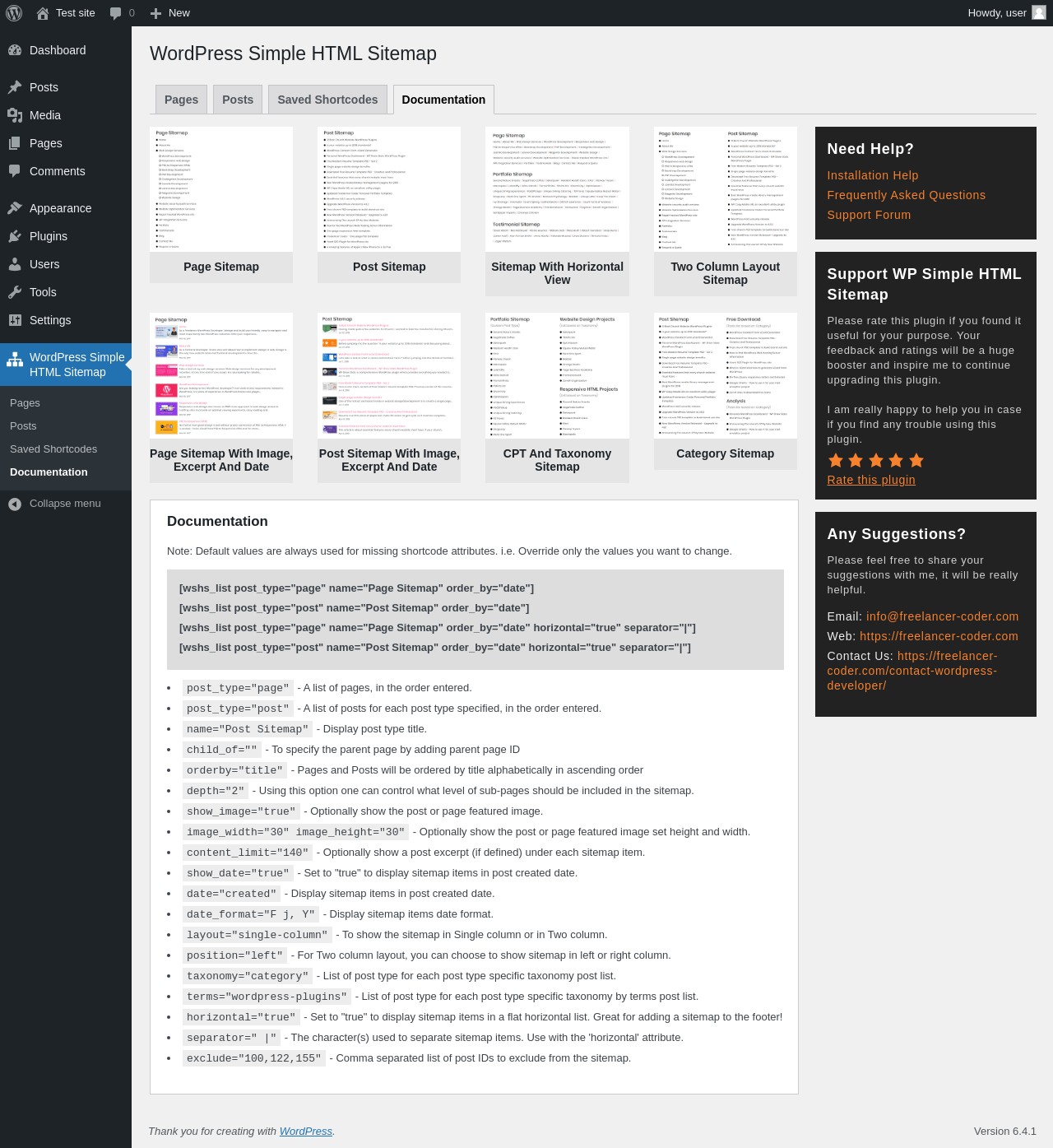Click the fifth orange rating star

click(x=916, y=460)
